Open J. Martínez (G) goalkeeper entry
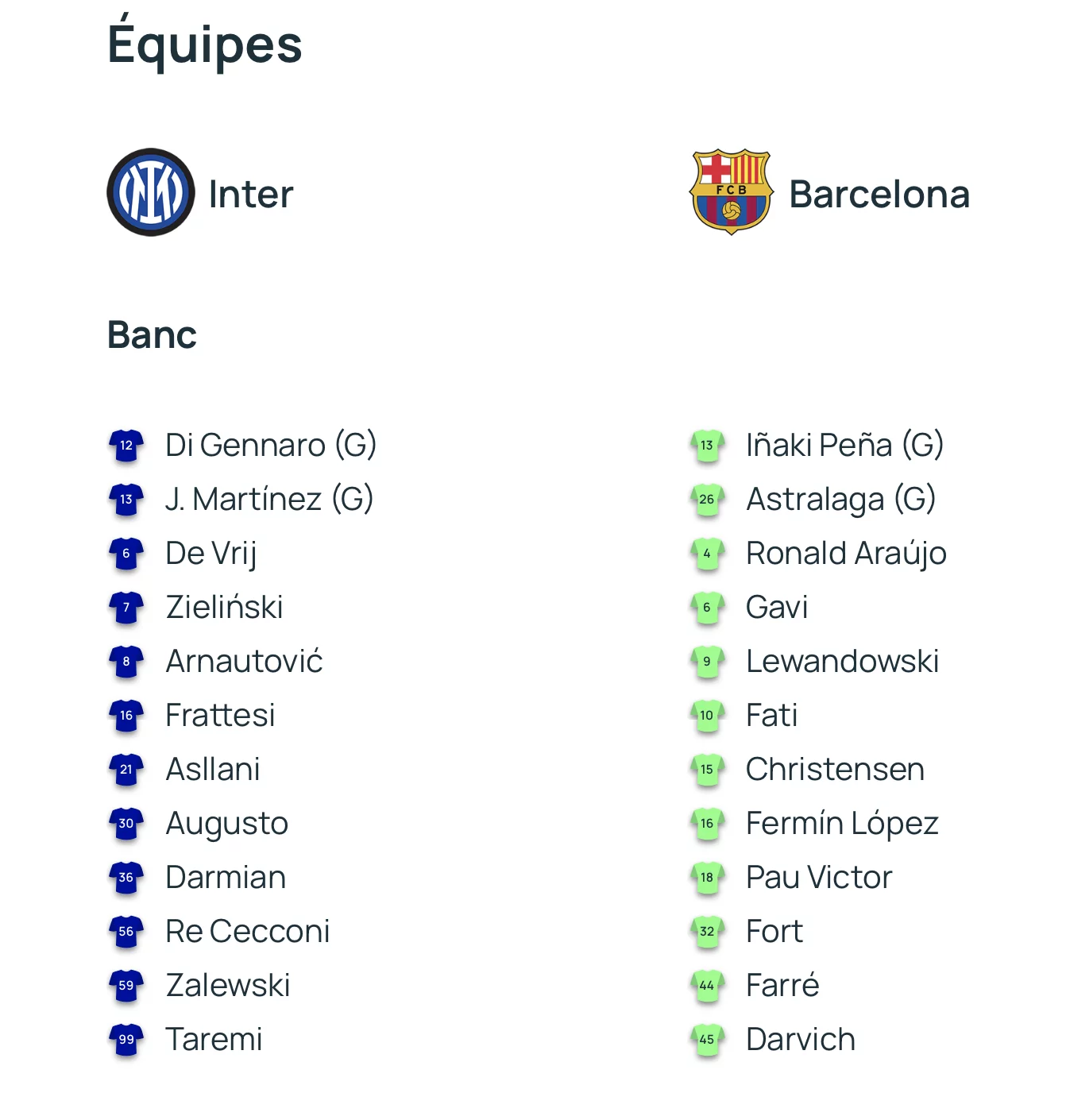 pos(270,500)
